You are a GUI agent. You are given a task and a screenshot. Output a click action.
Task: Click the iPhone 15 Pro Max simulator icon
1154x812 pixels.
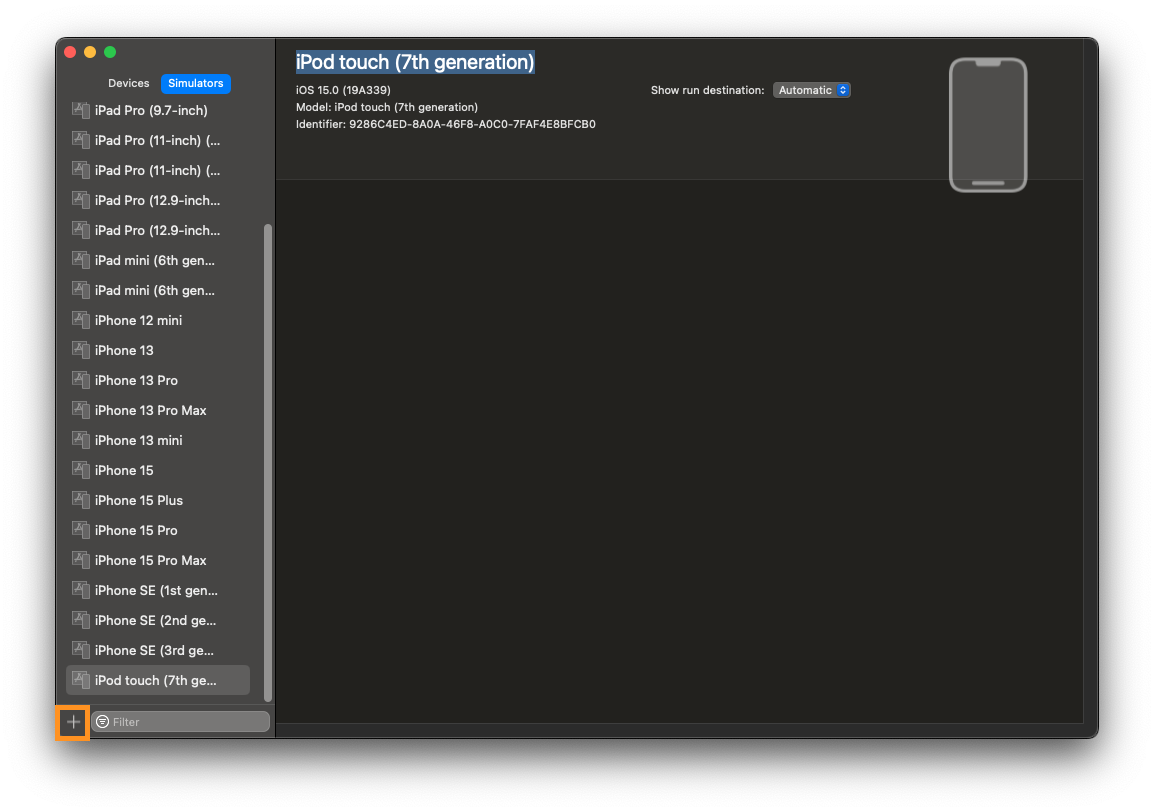[80, 560]
